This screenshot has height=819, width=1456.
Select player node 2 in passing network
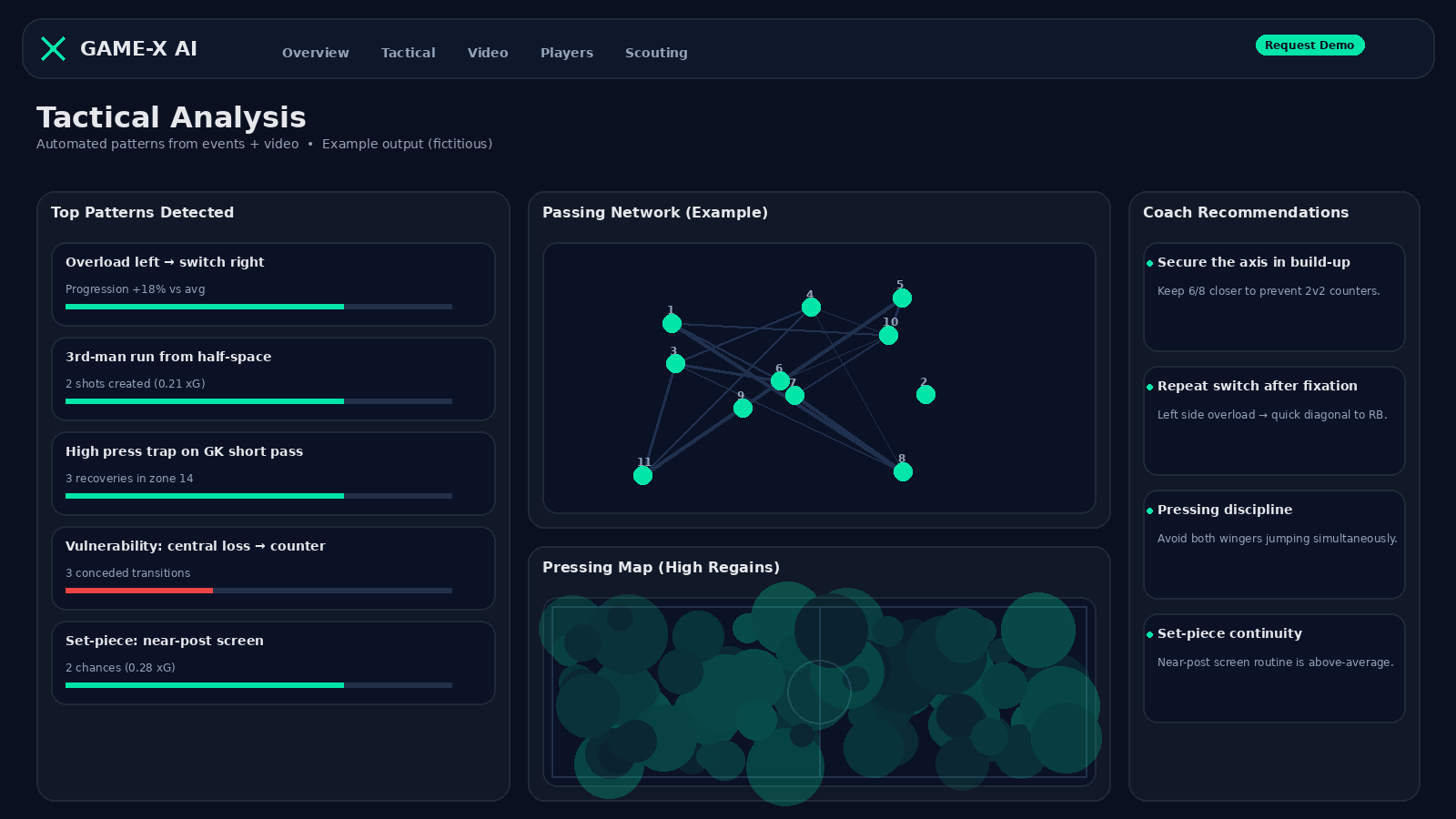pyautogui.click(x=925, y=395)
